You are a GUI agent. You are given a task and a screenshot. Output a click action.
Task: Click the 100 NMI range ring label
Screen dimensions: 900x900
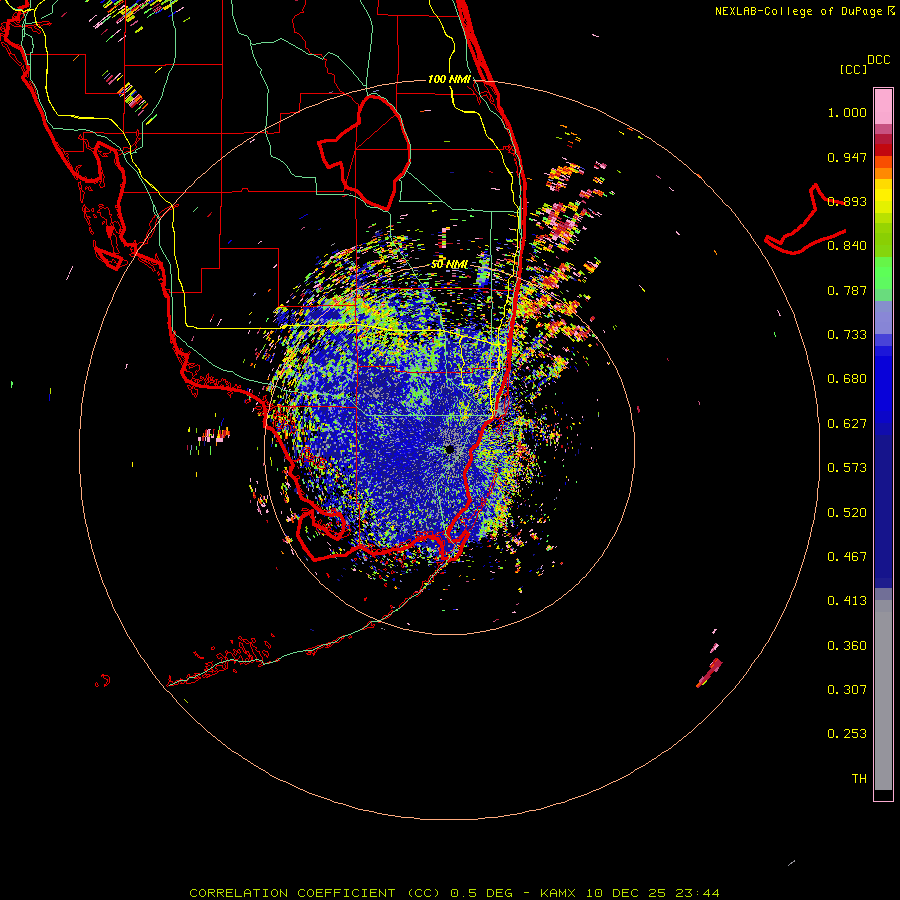point(449,79)
